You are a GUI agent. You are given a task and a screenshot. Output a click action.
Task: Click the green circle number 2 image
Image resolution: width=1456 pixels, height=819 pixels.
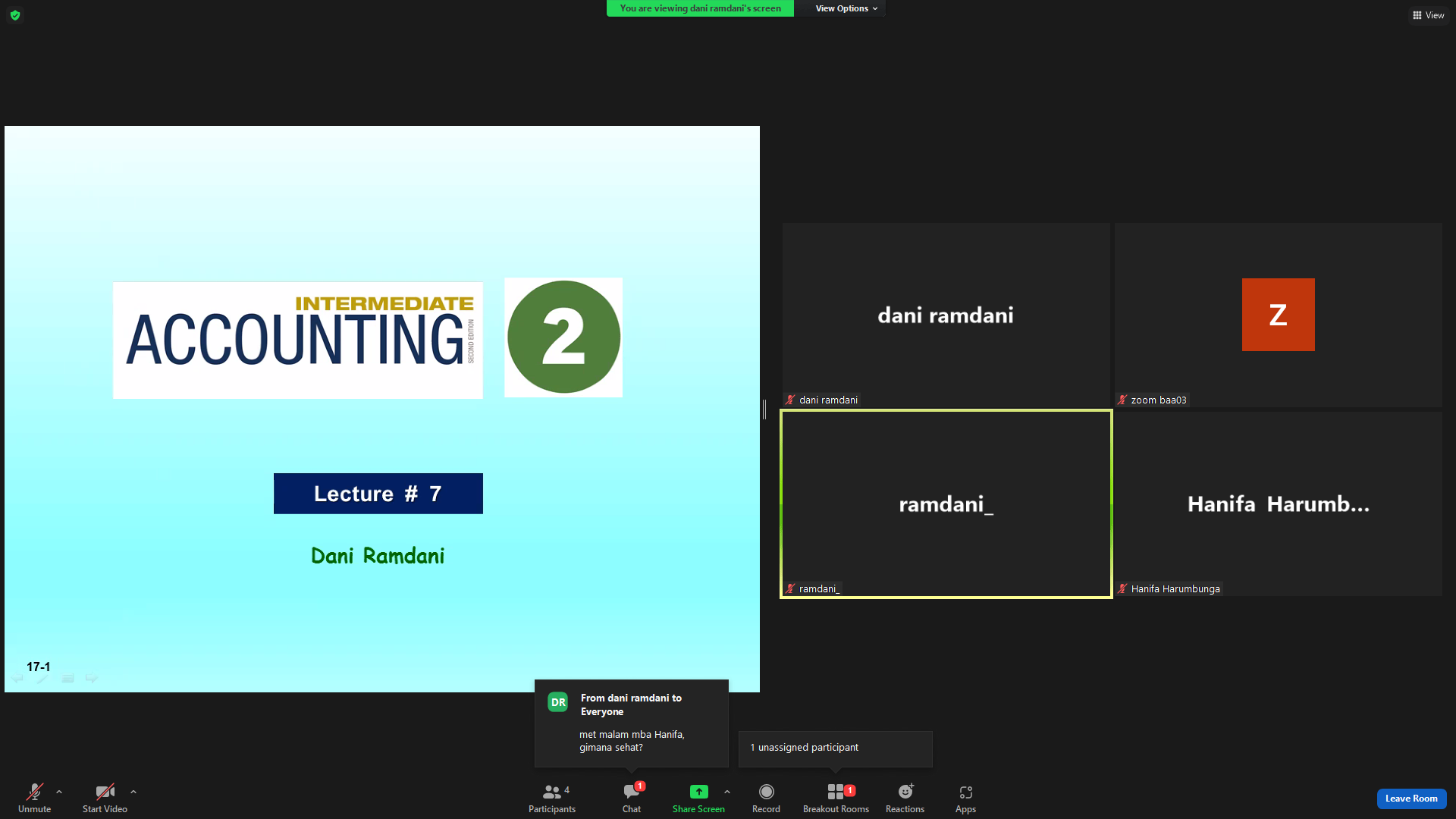563,337
